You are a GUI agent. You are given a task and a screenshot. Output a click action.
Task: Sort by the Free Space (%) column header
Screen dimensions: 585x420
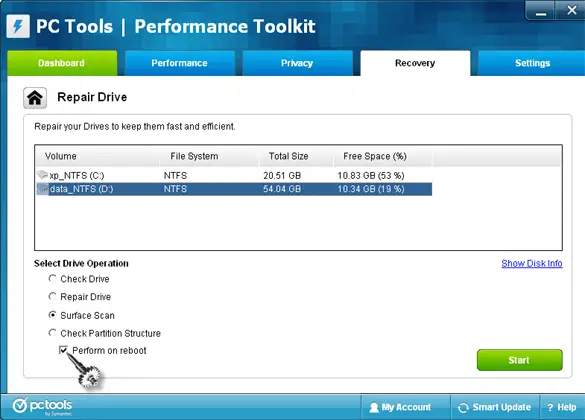click(x=383, y=156)
